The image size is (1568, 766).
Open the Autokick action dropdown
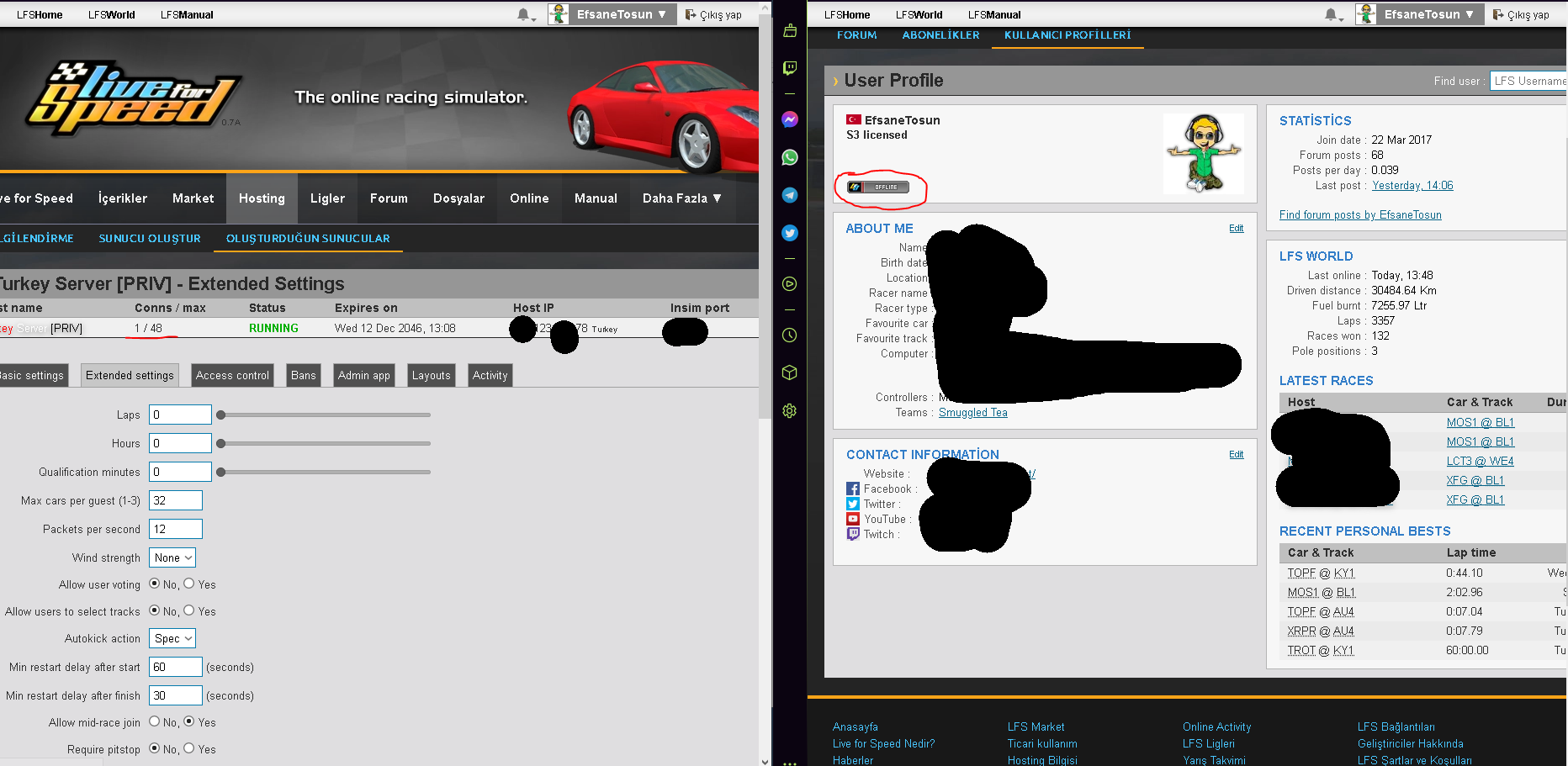(x=172, y=638)
